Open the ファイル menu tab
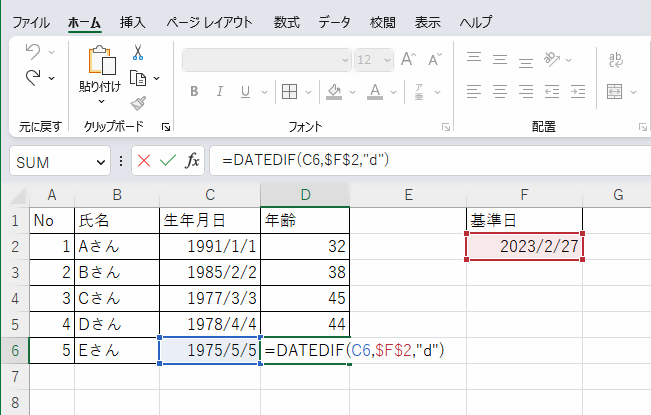Image resolution: width=651 pixels, height=415 pixels. (x=31, y=22)
